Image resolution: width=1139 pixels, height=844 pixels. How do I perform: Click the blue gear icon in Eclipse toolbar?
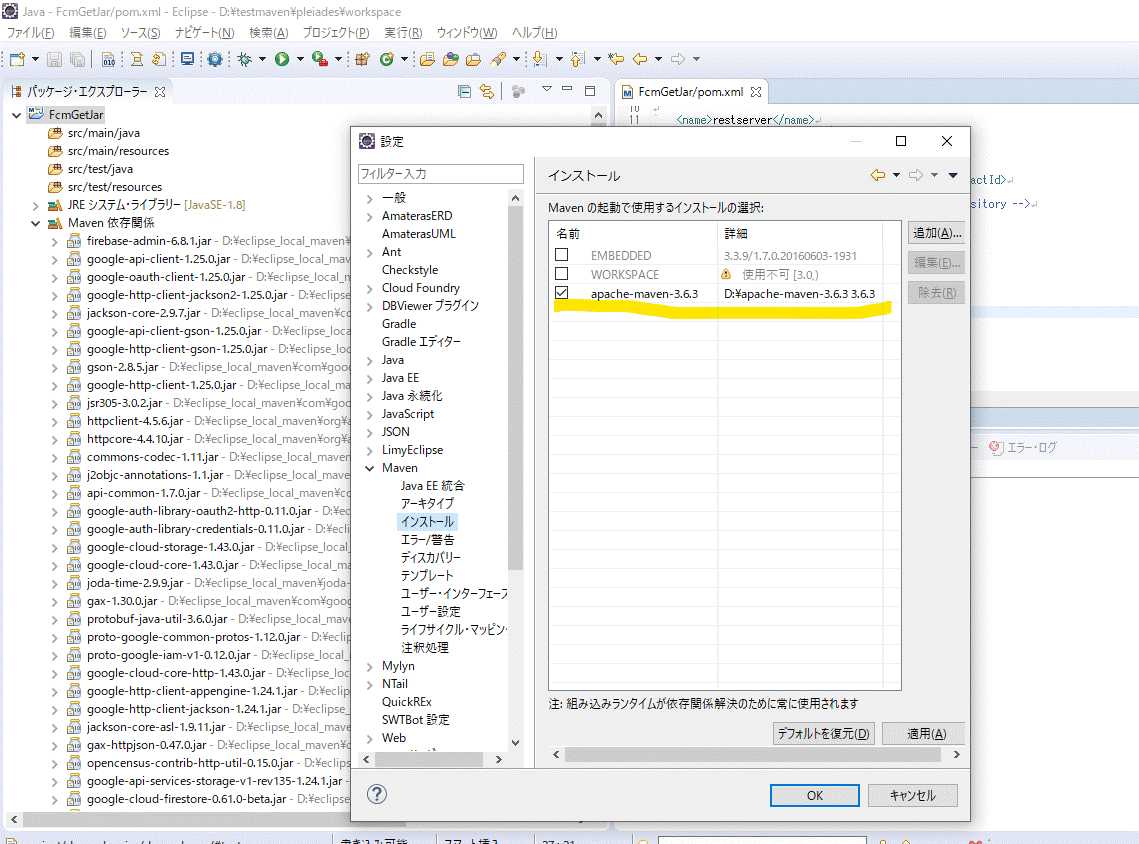coord(214,59)
